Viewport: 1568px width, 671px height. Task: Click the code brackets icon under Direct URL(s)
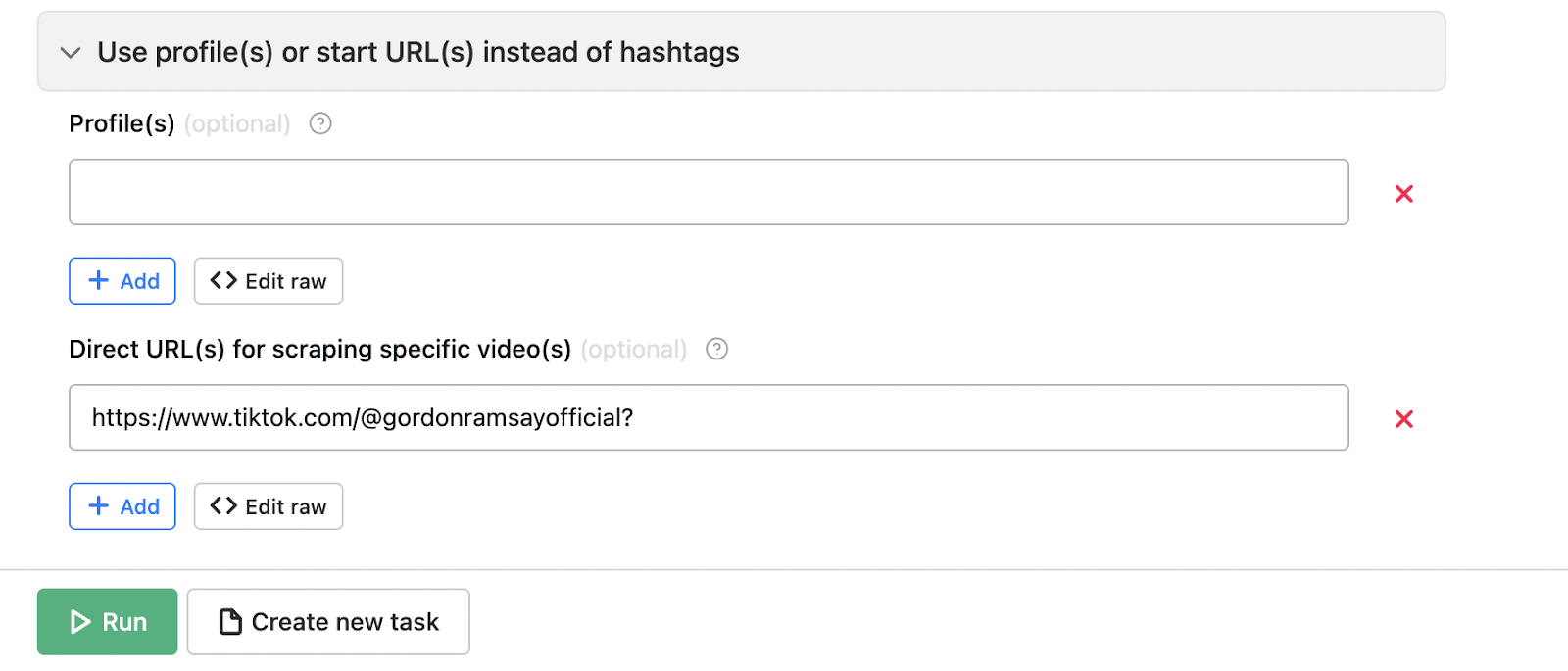pos(223,506)
